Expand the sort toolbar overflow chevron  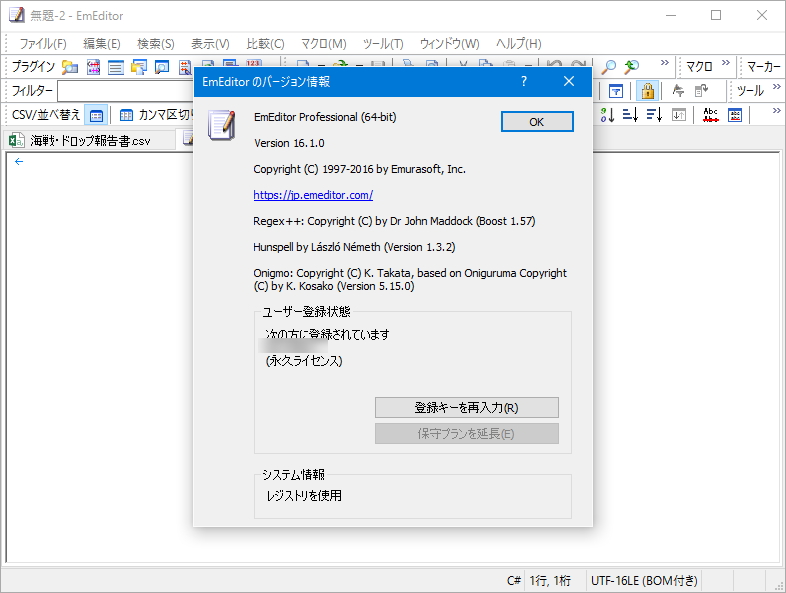pos(776,111)
